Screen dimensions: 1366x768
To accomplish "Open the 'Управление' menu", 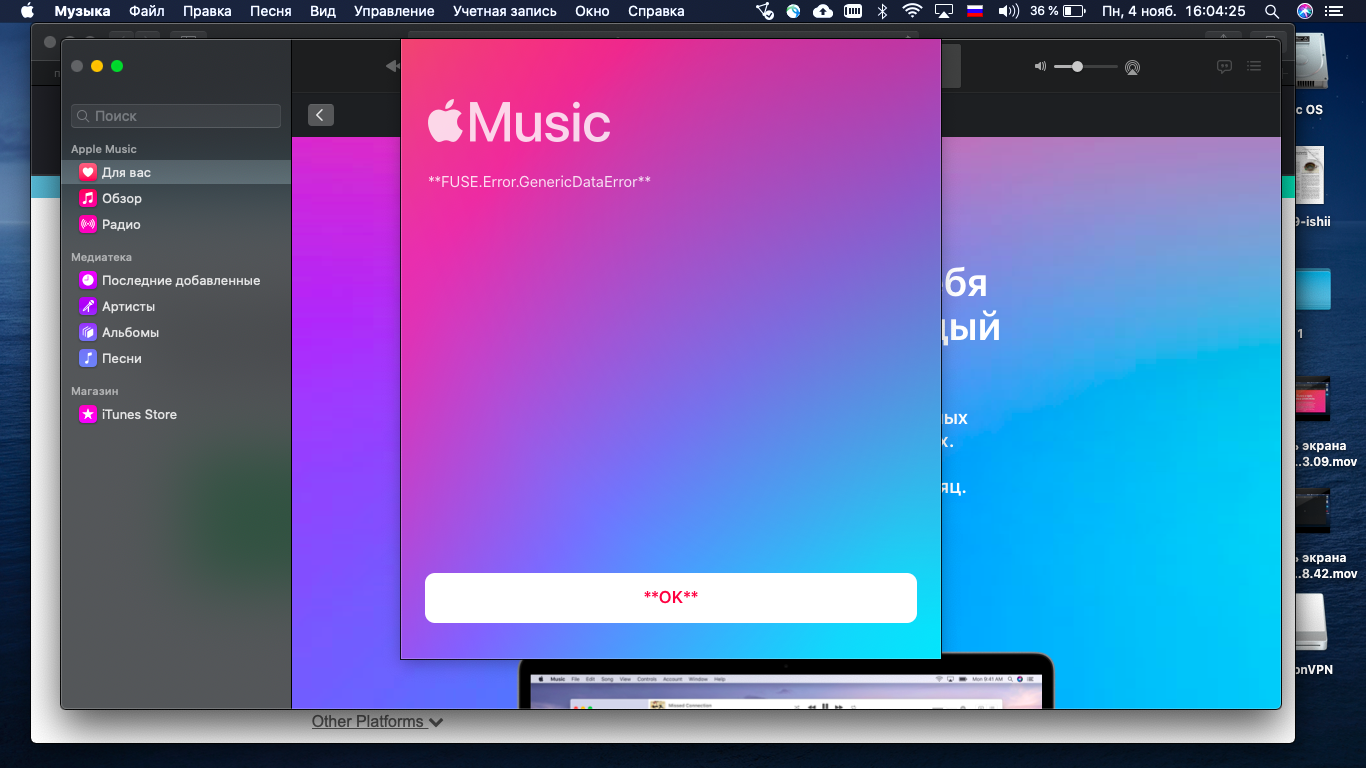I will [x=394, y=11].
